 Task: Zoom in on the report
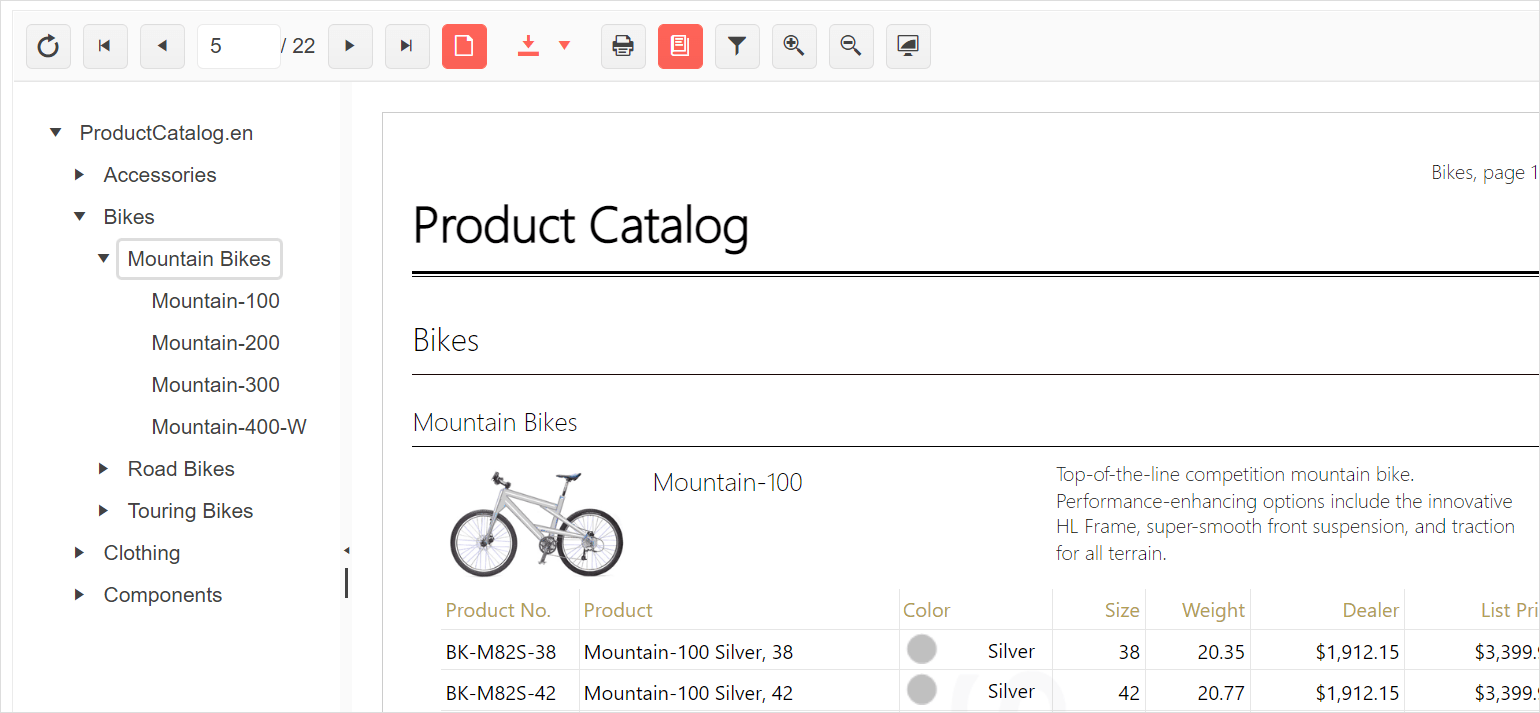tap(794, 46)
